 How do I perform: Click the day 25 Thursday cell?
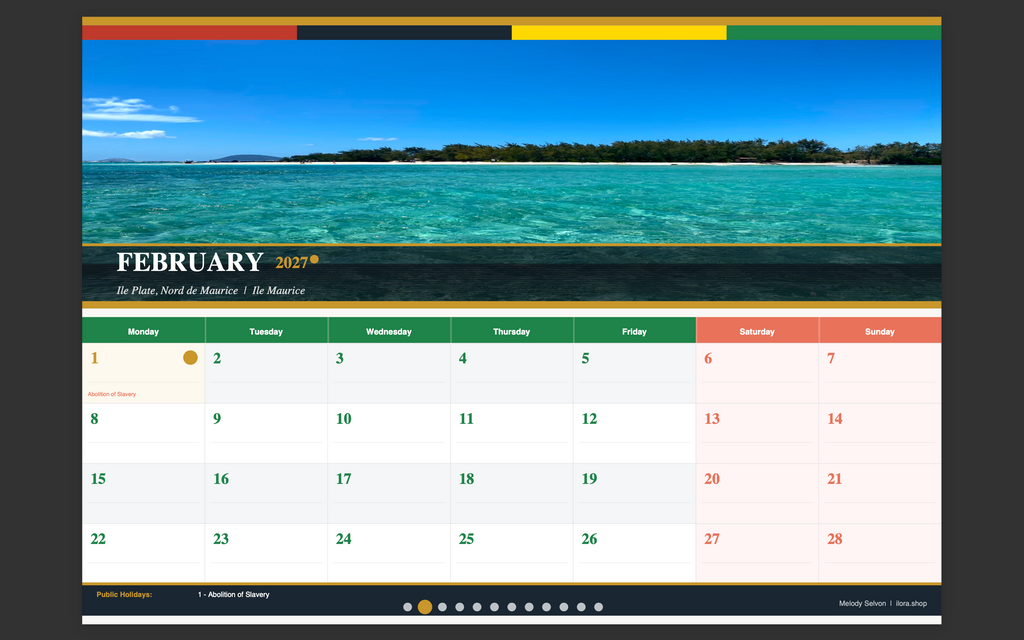(511, 553)
